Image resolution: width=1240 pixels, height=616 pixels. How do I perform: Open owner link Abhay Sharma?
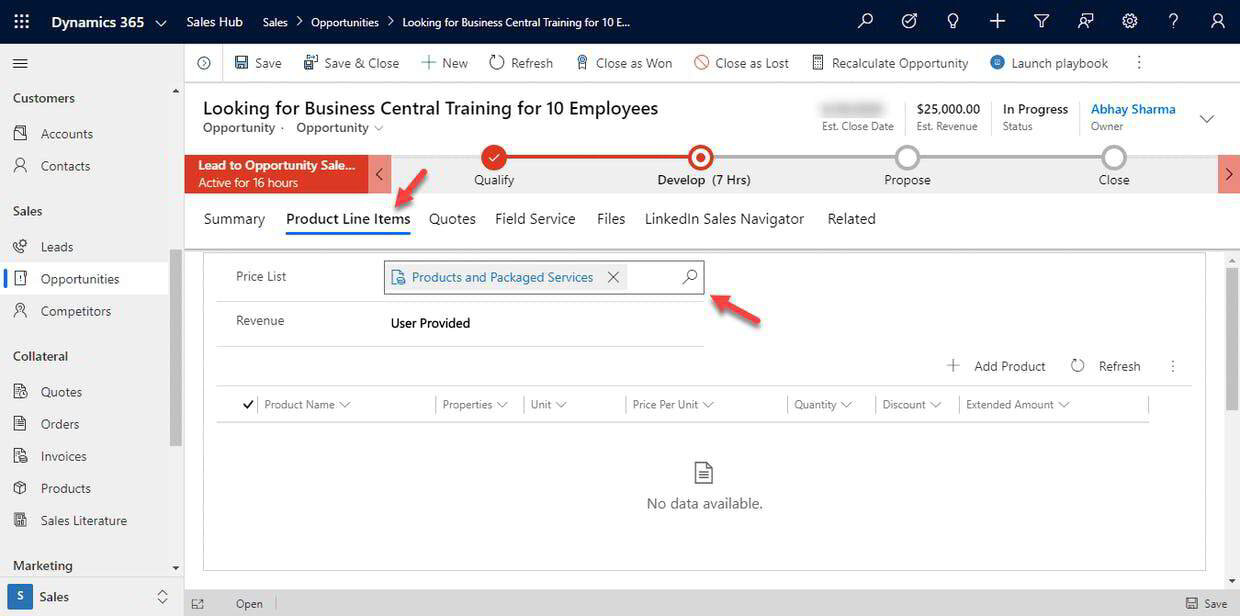click(1133, 109)
